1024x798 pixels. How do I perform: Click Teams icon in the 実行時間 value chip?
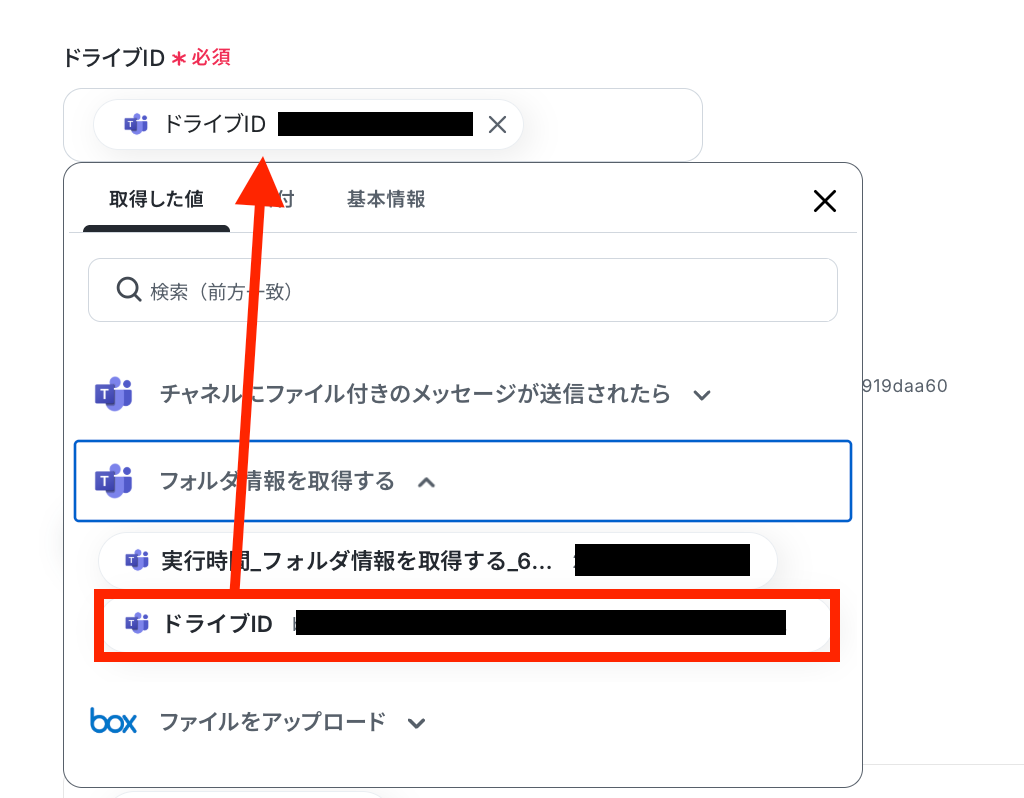point(136,560)
